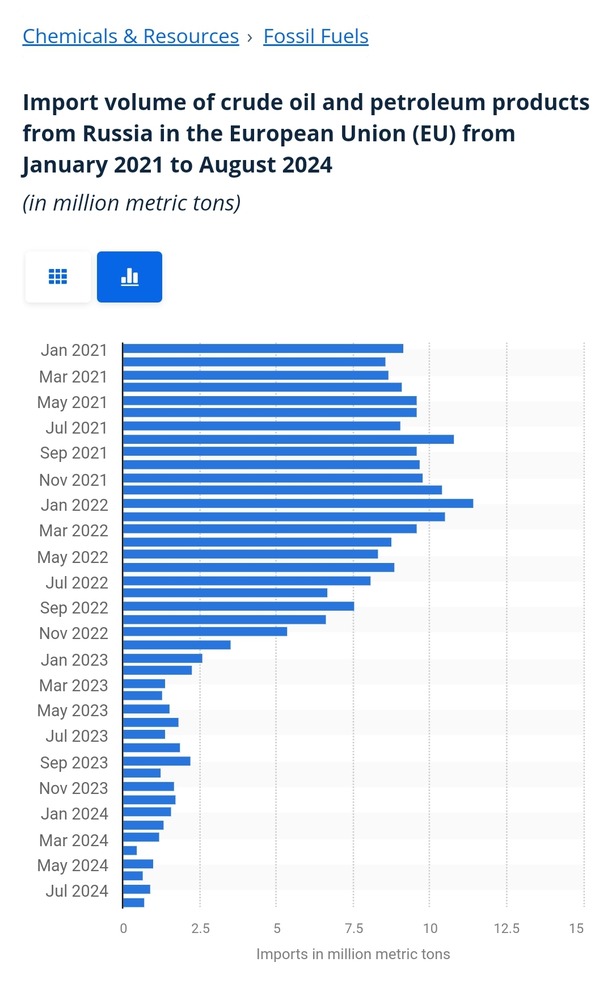Click the chart title heading text
This screenshot has width=612, height=1000.
[x=305, y=133]
